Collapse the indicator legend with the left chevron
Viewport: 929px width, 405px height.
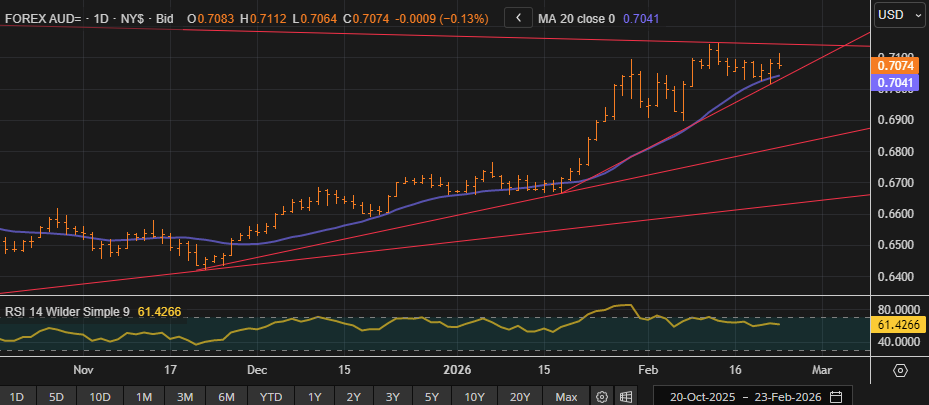(x=518, y=17)
